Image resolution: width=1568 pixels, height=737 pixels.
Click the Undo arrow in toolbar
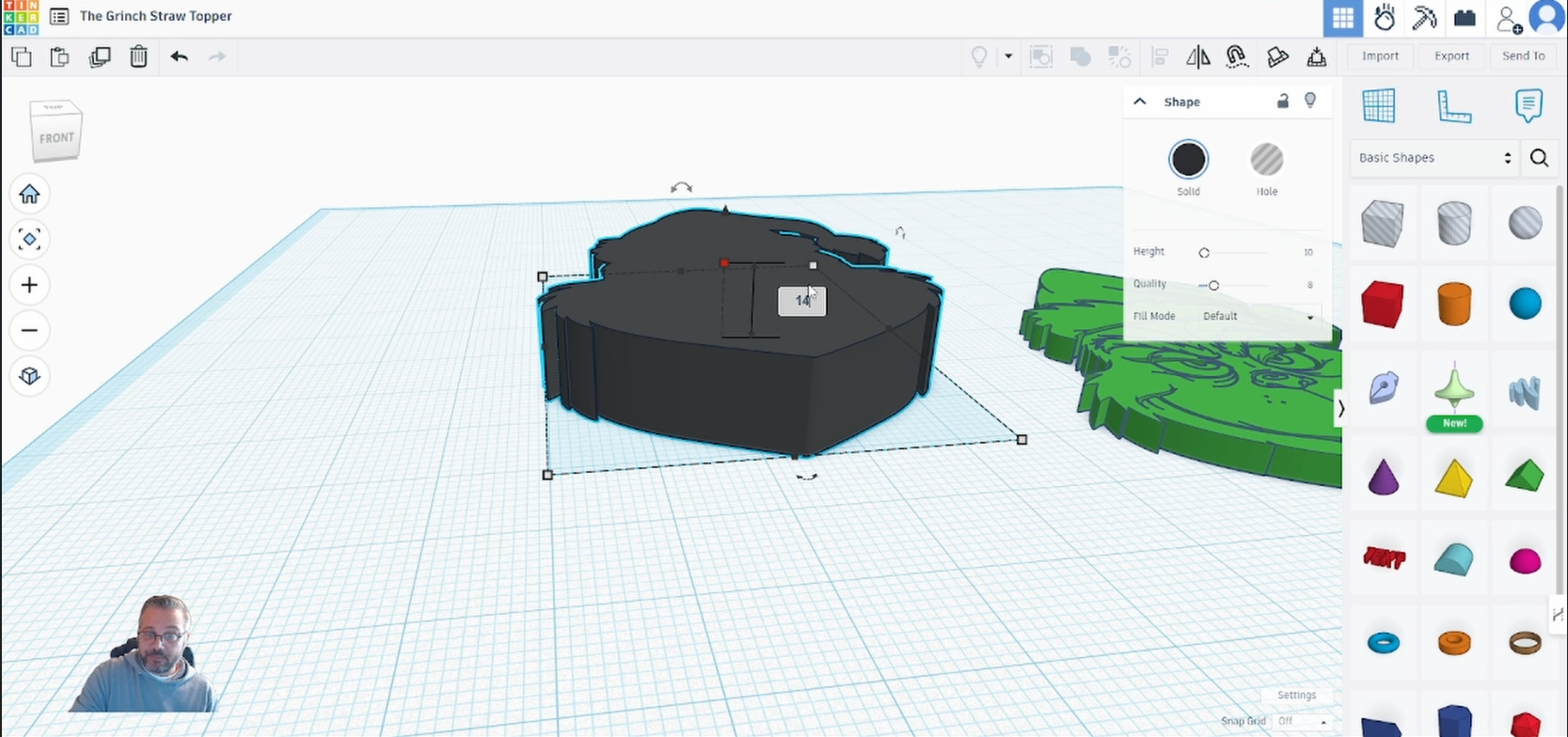click(x=179, y=56)
